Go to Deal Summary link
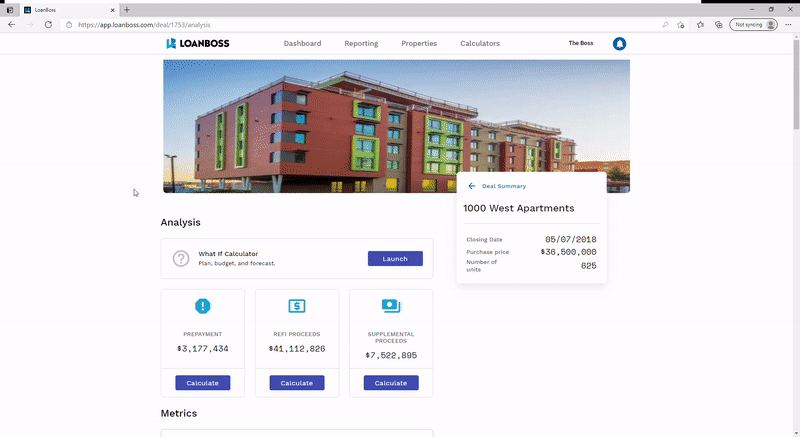 pyautogui.click(x=504, y=186)
